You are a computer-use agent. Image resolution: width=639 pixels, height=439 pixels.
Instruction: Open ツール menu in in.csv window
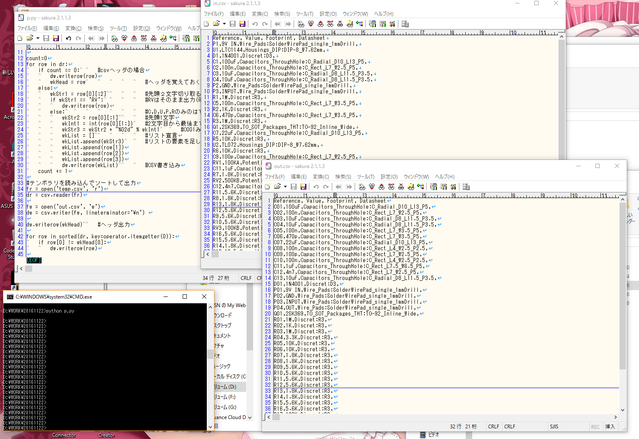(x=305, y=14)
